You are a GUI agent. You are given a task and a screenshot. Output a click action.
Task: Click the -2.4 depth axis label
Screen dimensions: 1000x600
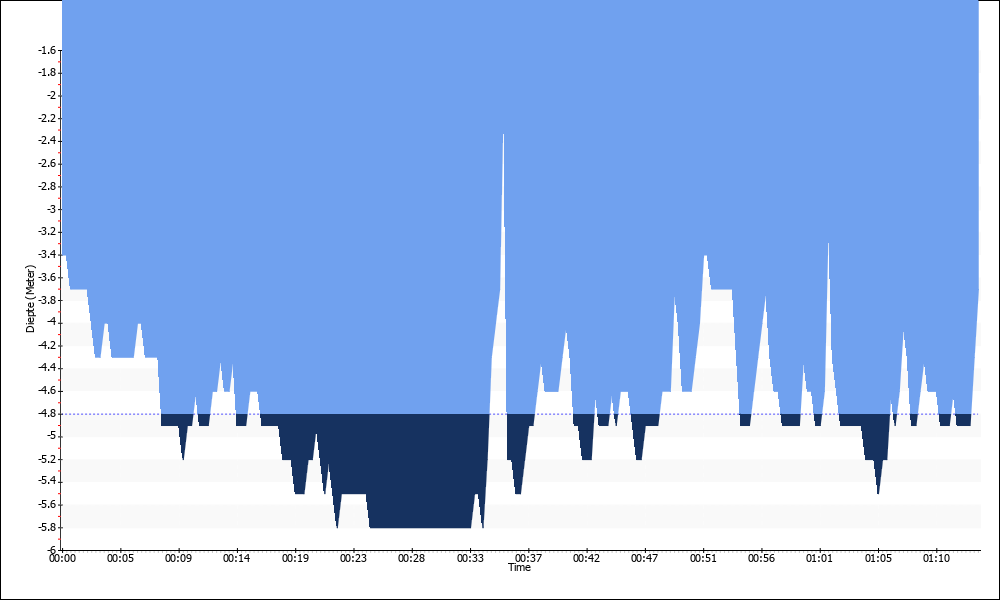tap(48, 141)
